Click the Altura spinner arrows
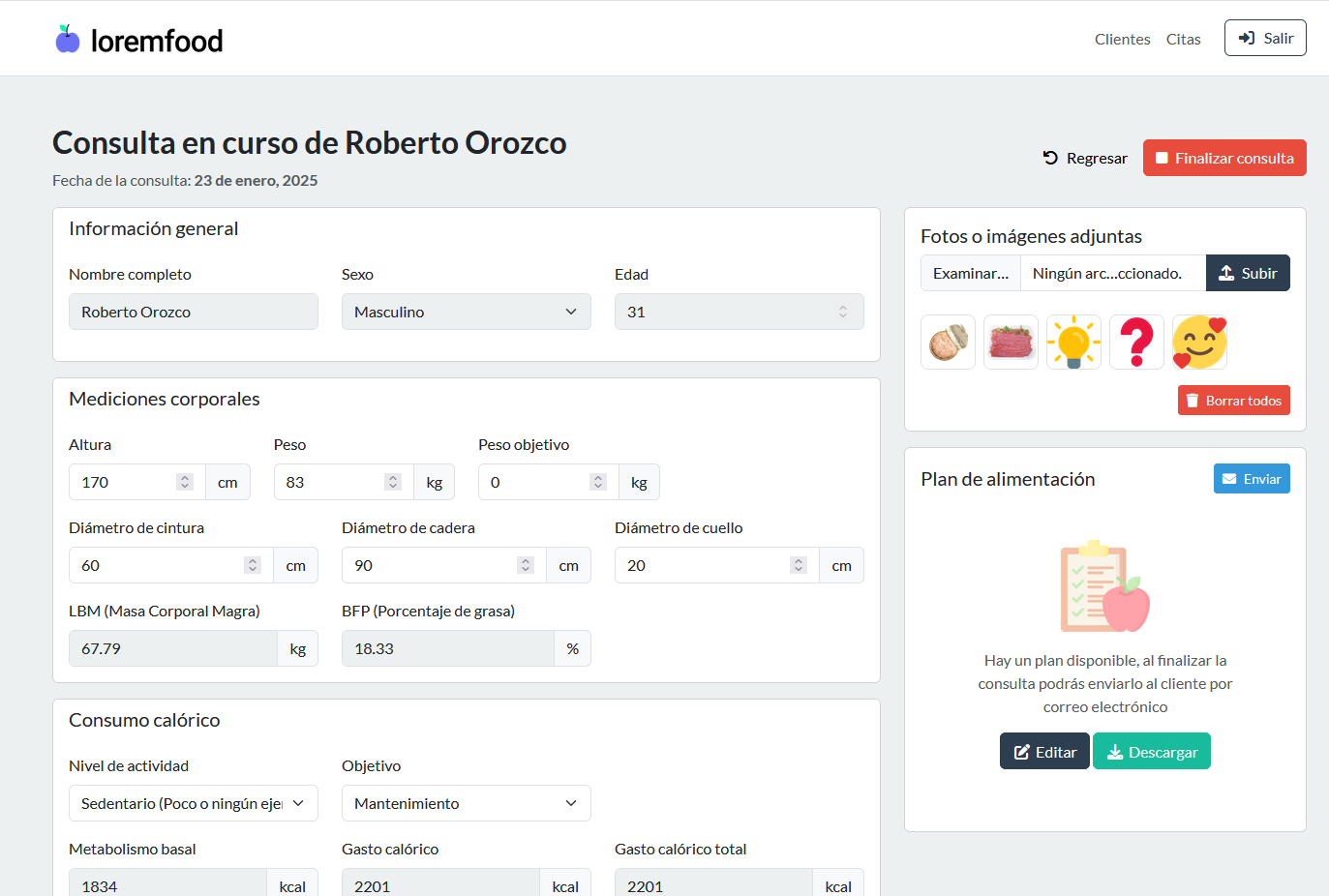 point(185,483)
